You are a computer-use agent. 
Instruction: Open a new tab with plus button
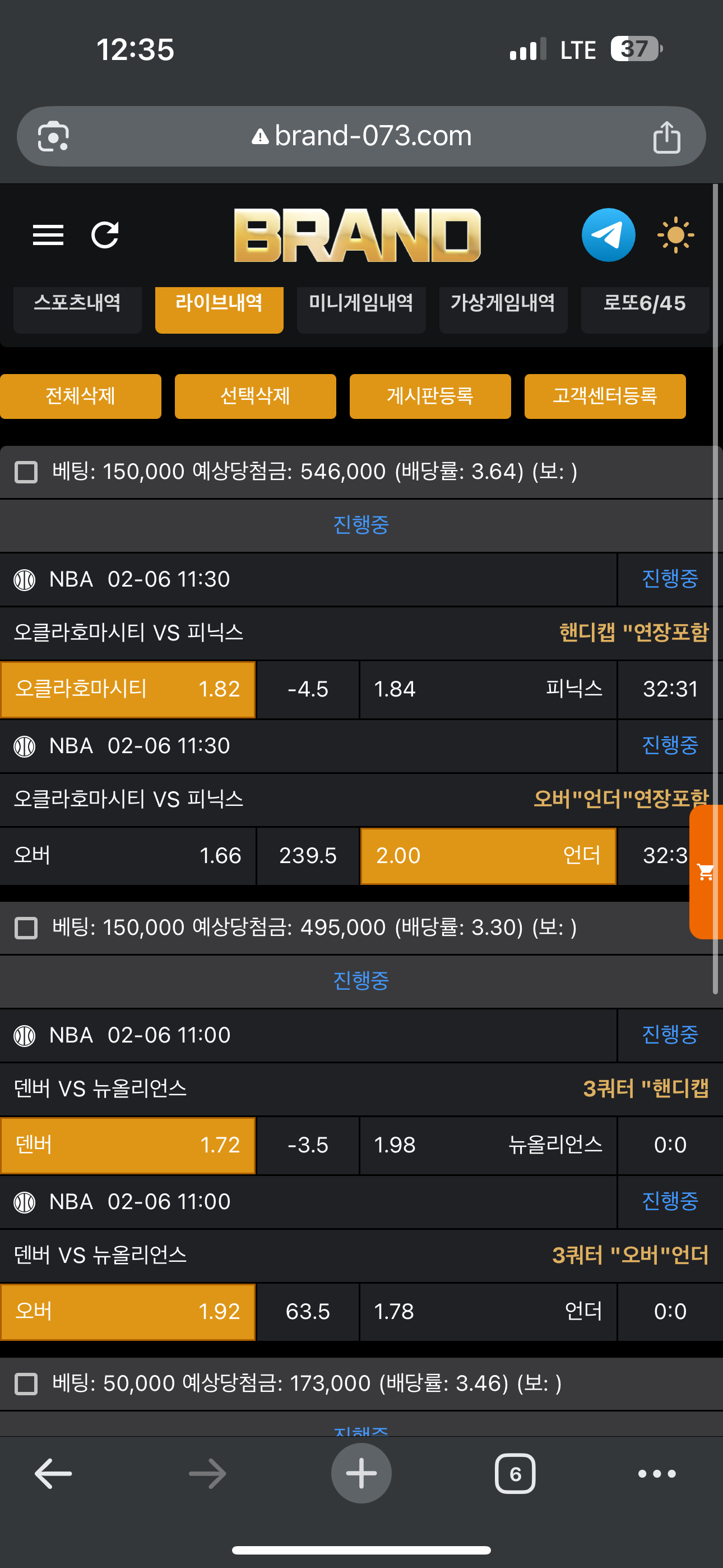coord(361,1473)
